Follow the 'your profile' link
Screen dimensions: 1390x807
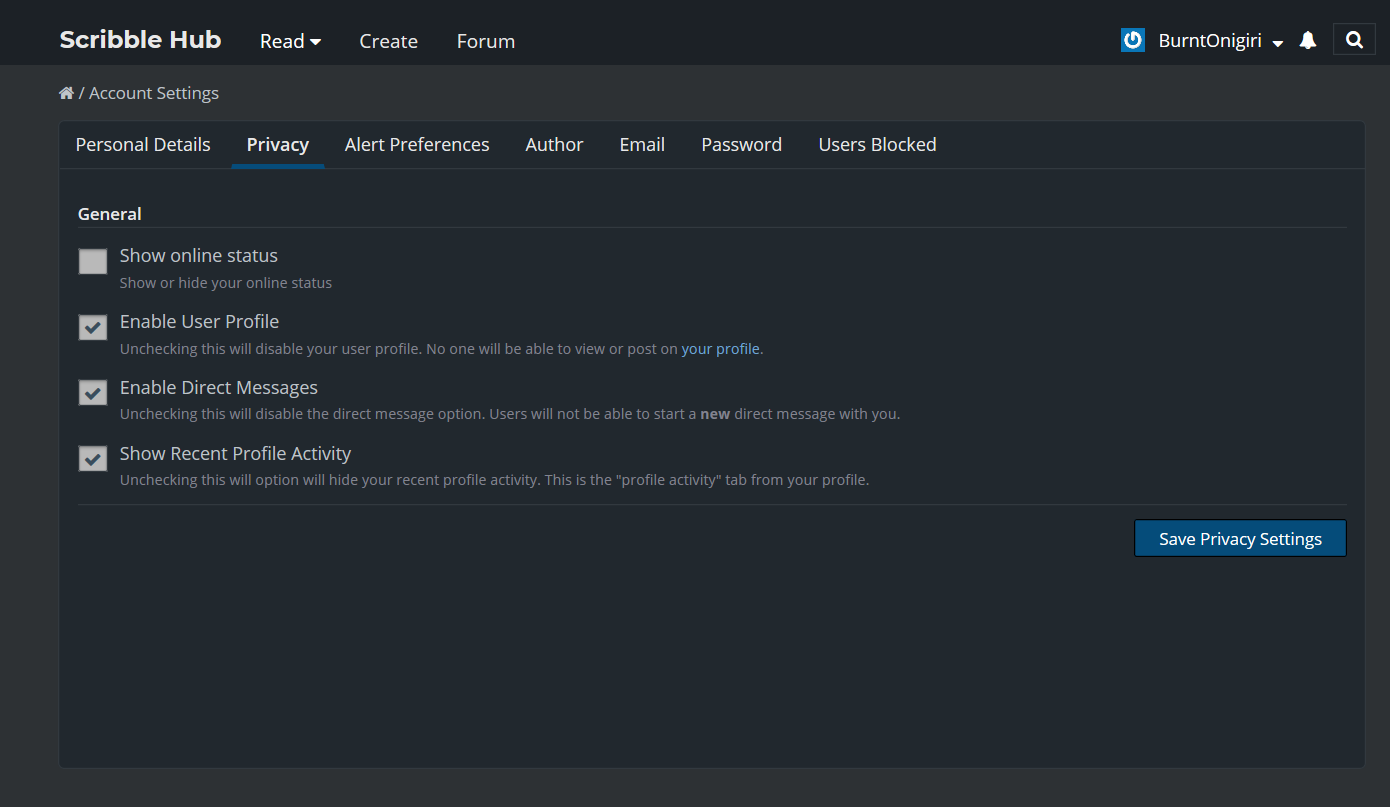(720, 349)
